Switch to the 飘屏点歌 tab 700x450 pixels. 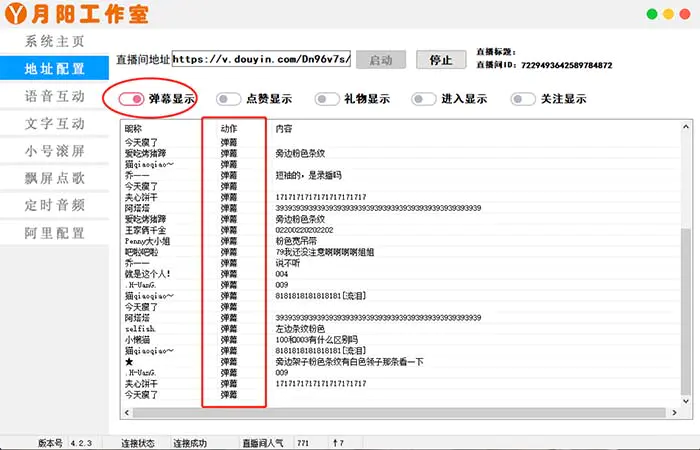click(55, 179)
